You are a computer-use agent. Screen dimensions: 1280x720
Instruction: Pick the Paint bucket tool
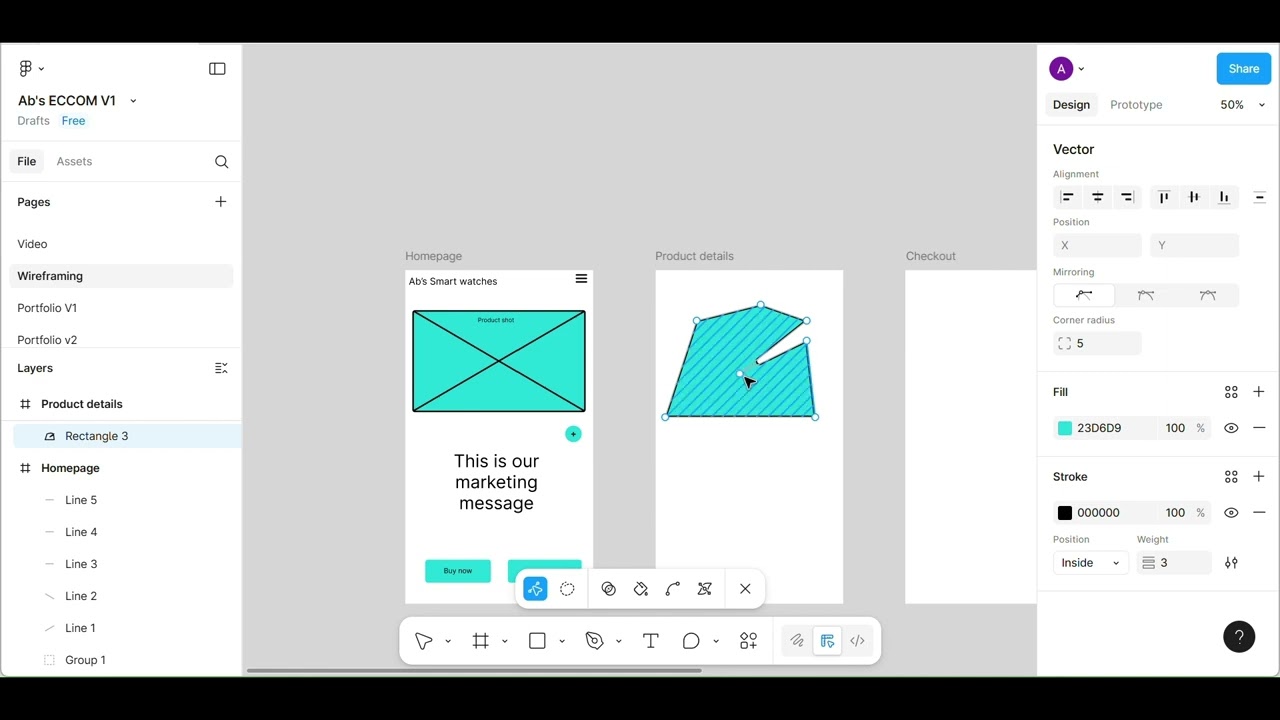click(641, 589)
